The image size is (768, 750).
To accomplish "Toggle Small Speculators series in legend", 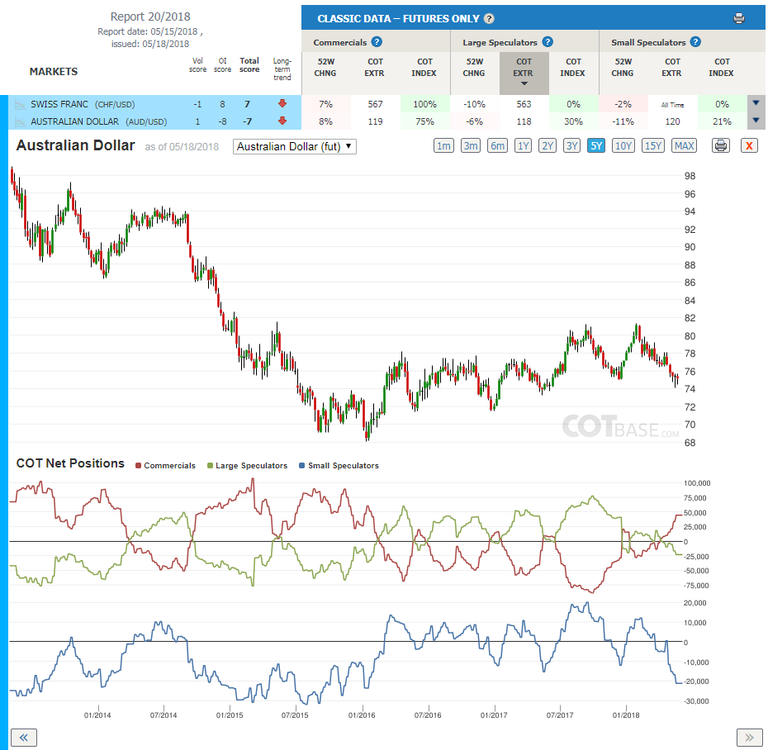I will (x=339, y=465).
